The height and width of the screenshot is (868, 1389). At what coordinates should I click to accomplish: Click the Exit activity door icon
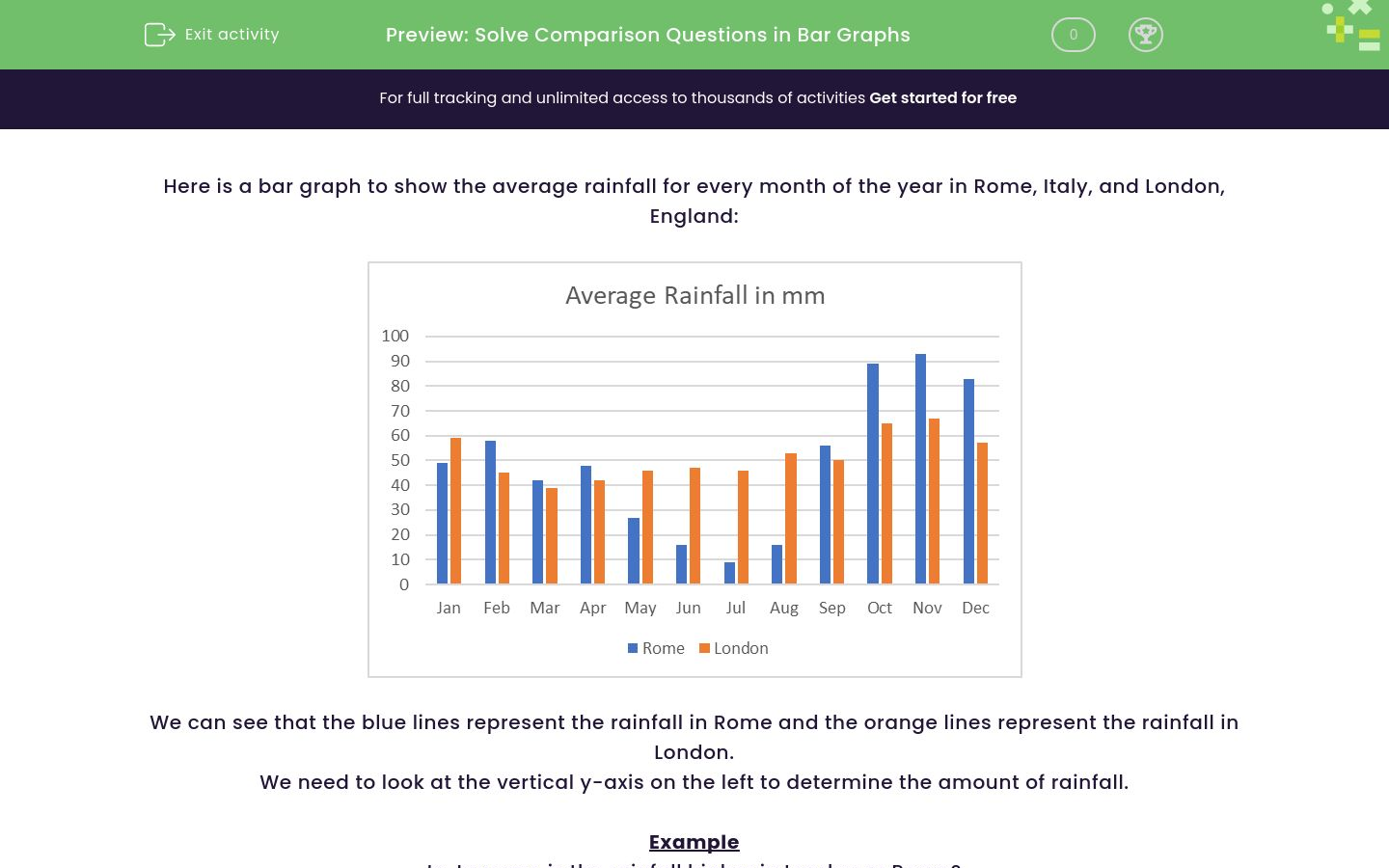[x=159, y=34]
